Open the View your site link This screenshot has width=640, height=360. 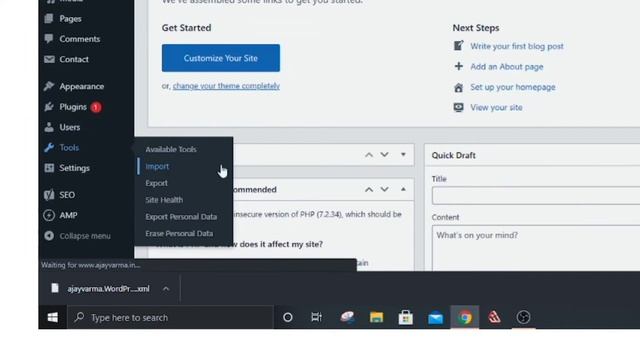(496, 107)
